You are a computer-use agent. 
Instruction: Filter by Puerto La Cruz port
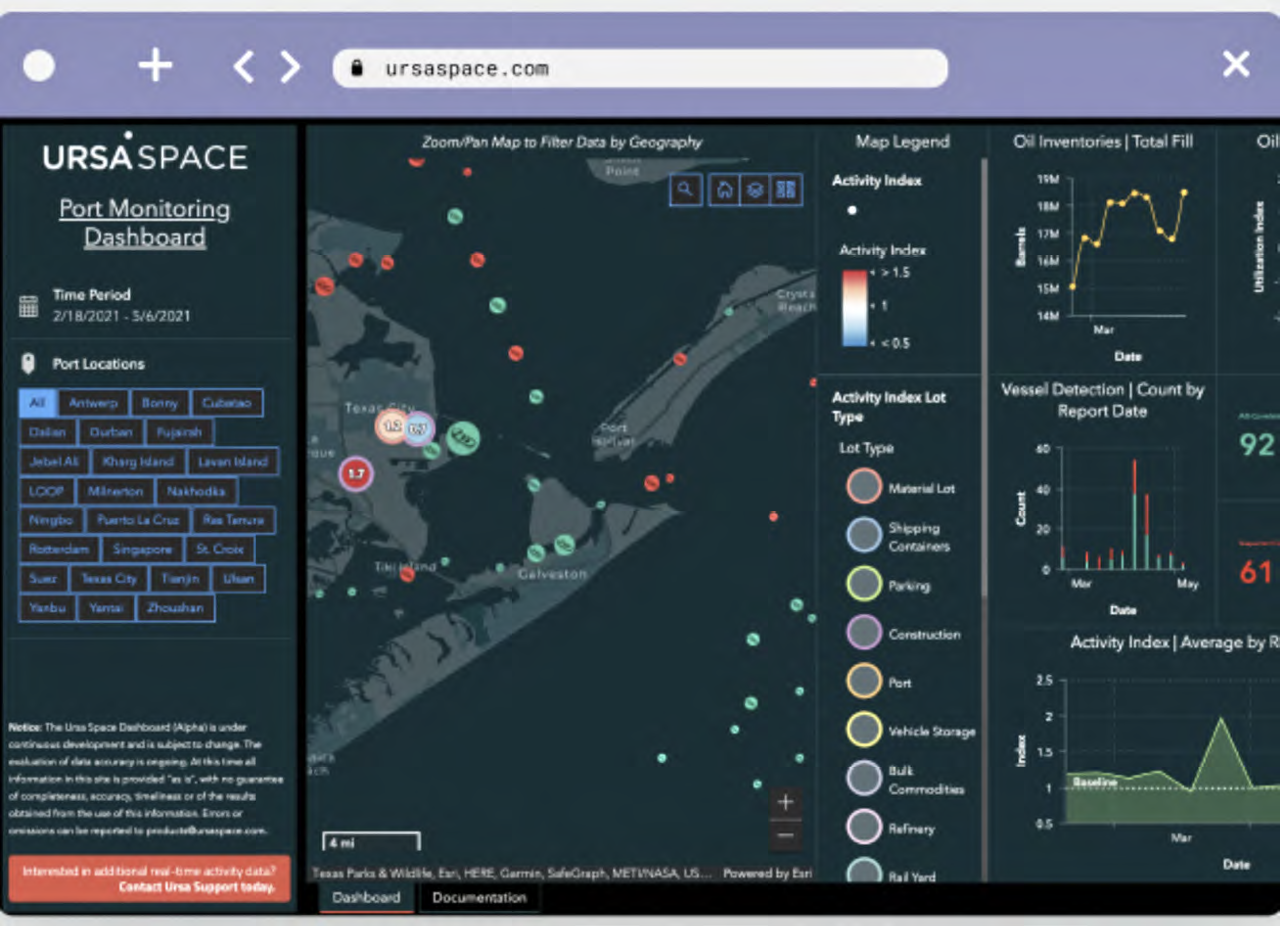click(137, 520)
